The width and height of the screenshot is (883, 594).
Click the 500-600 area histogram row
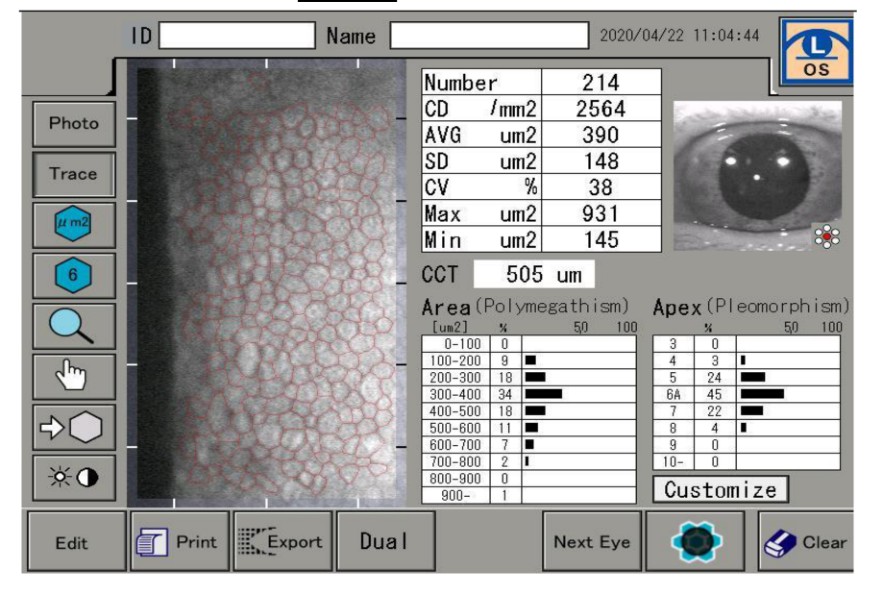529,428
